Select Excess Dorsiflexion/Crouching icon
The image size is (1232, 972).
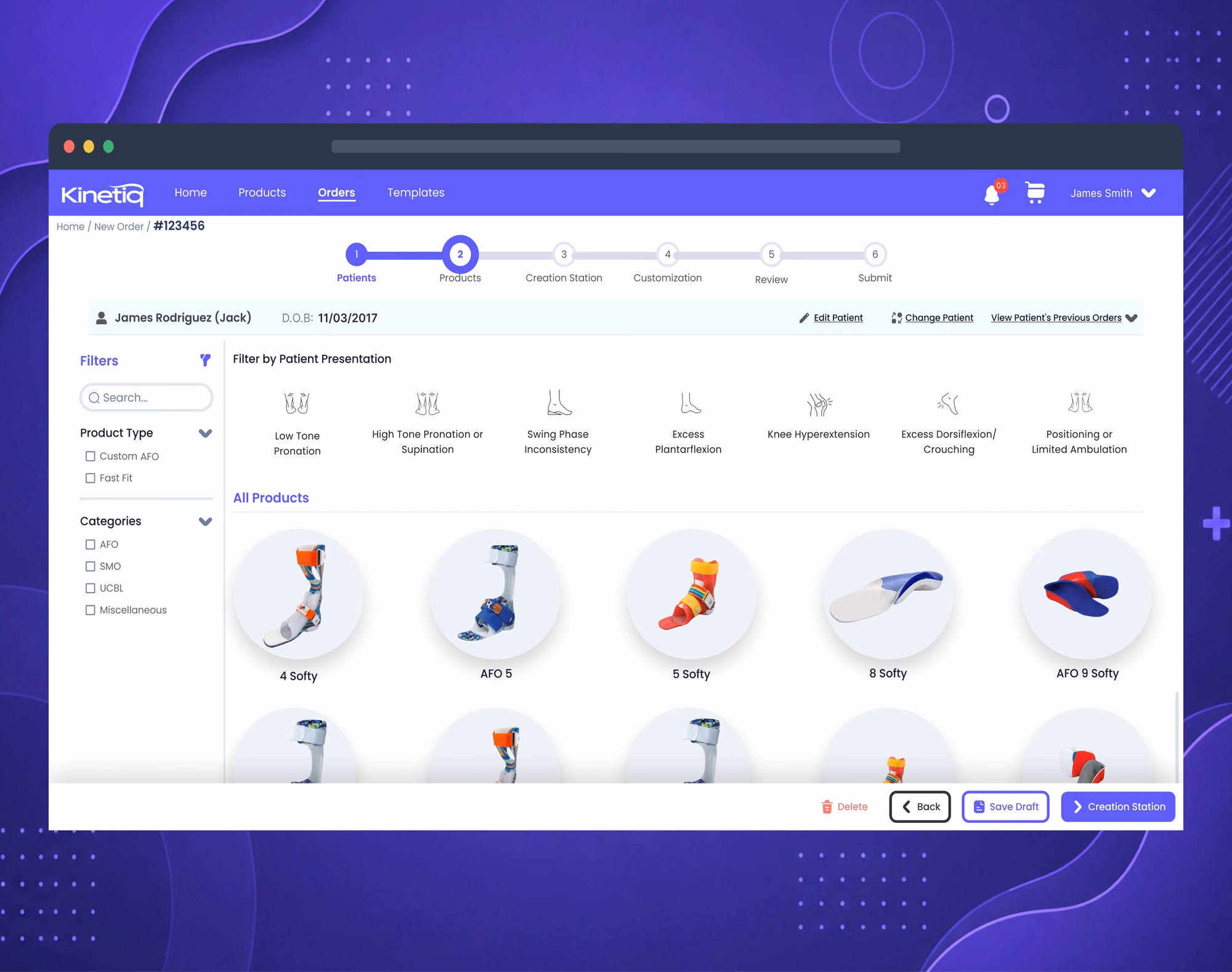[x=949, y=403]
